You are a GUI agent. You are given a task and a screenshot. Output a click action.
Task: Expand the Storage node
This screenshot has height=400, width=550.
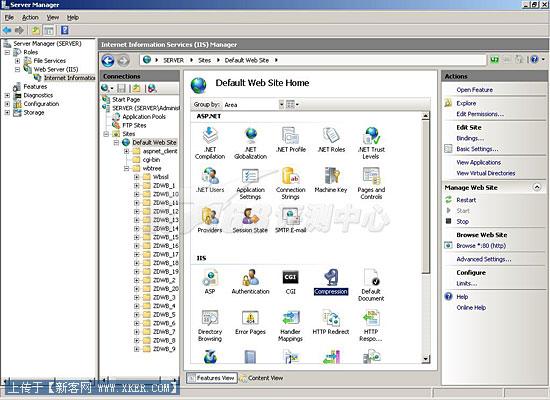pos(7,113)
